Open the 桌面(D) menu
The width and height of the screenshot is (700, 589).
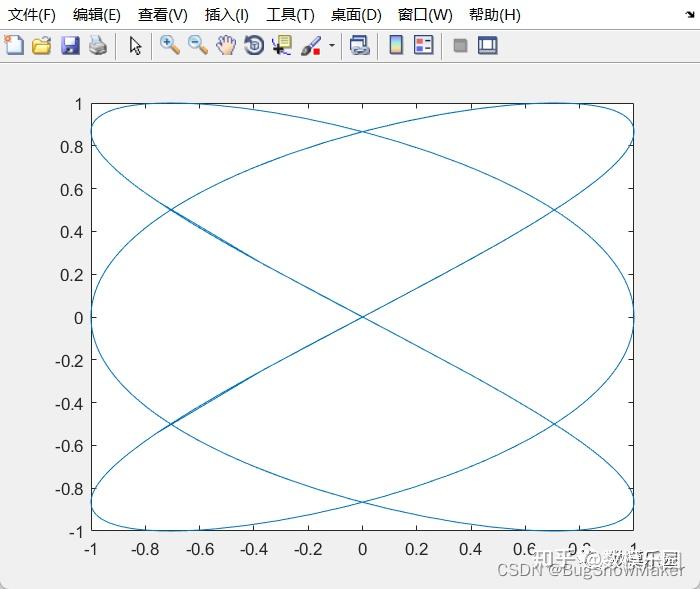pyautogui.click(x=356, y=15)
